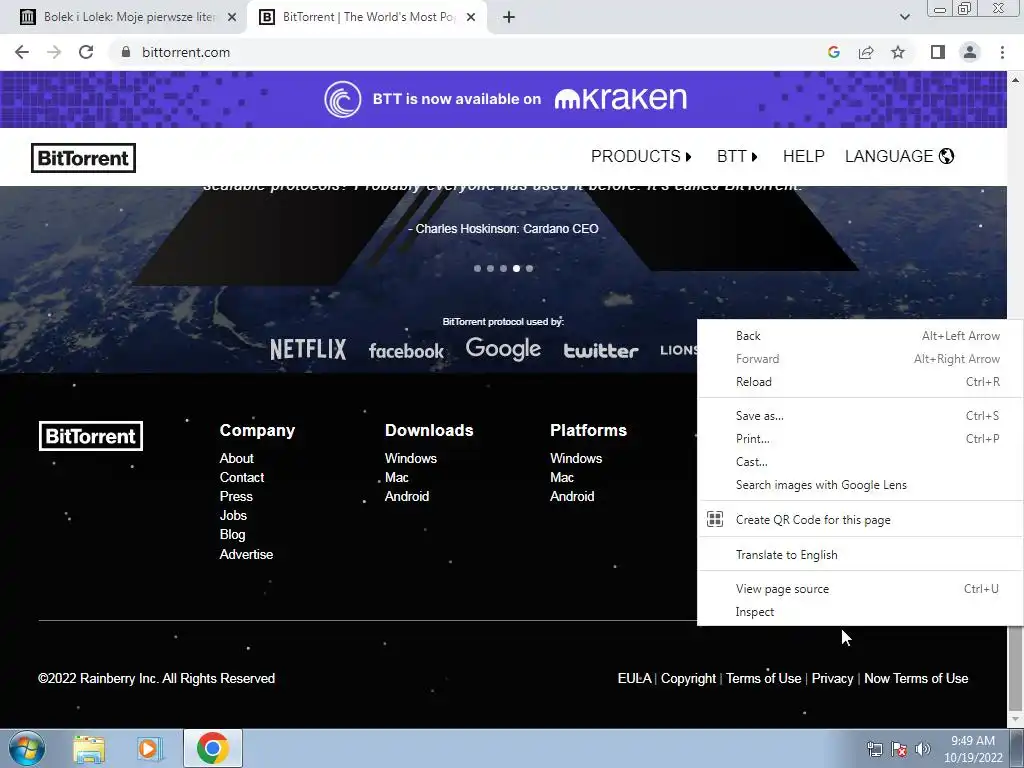Image resolution: width=1024 pixels, height=768 pixels.
Task: Close the Bolek i Lolek tab
Action: click(232, 18)
